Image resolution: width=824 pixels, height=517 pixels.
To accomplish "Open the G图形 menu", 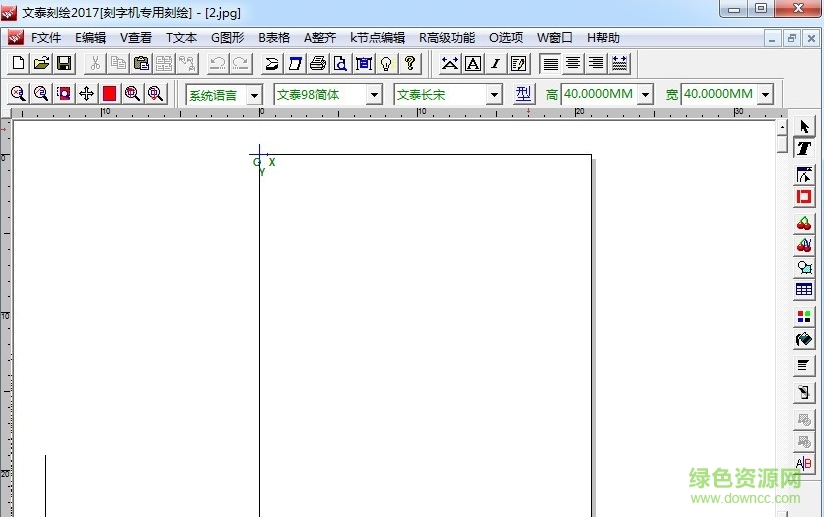I will pyautogui.click(x=227, y=38).
